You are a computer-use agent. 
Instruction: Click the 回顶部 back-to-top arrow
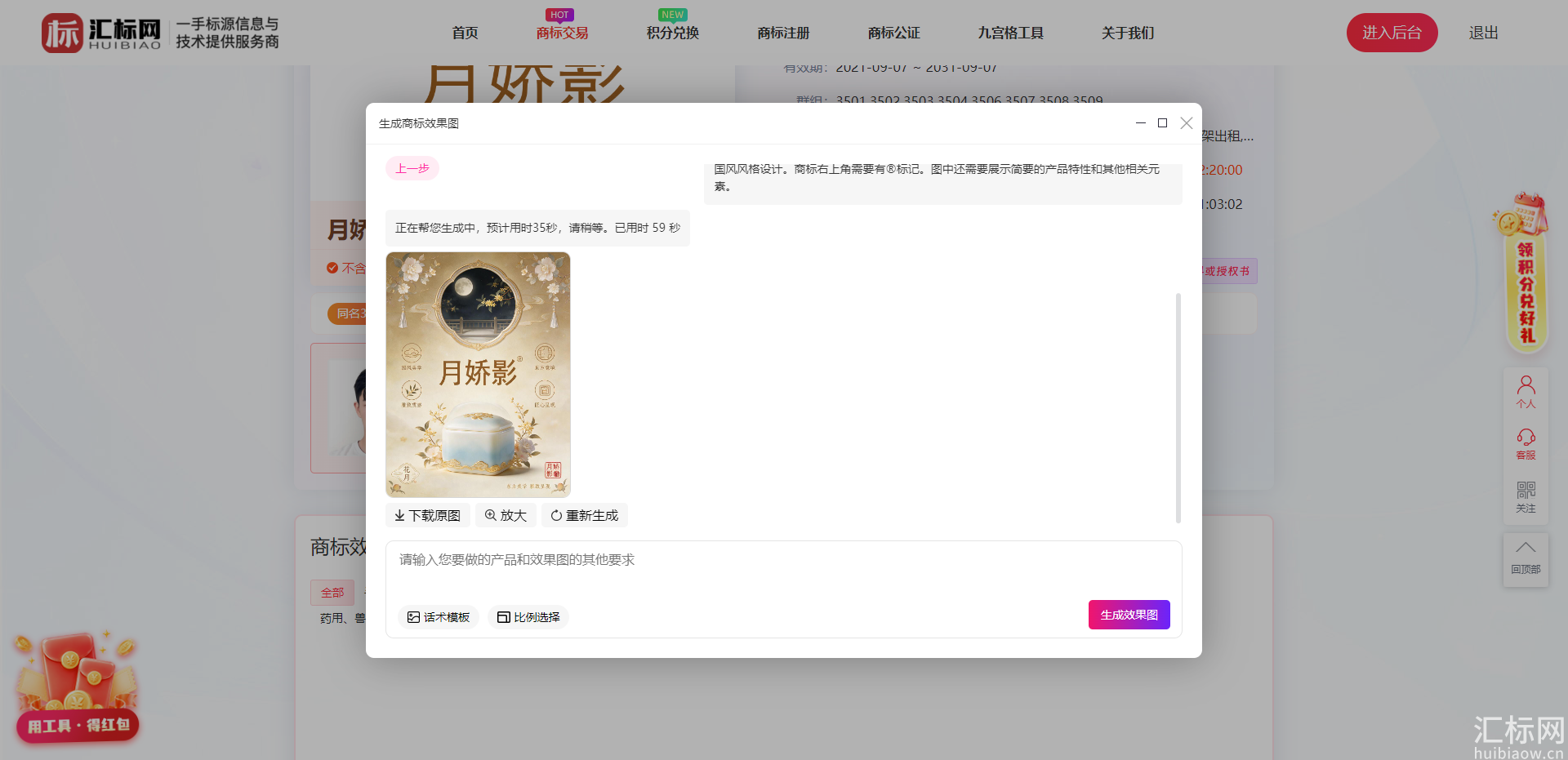coord(1526,558)
